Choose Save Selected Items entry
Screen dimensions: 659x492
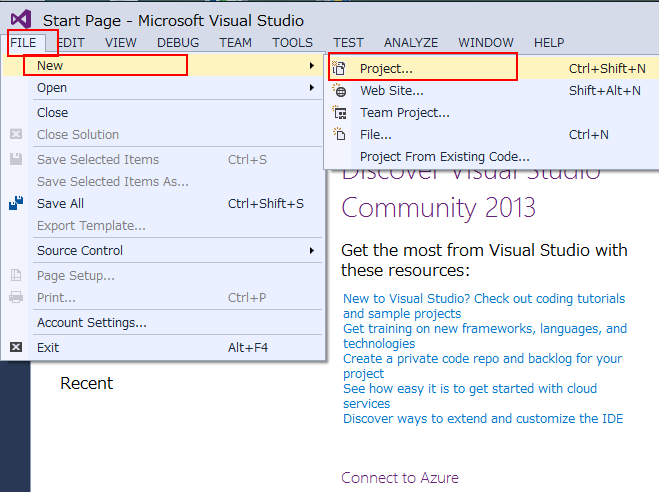[x=163, y=159]
